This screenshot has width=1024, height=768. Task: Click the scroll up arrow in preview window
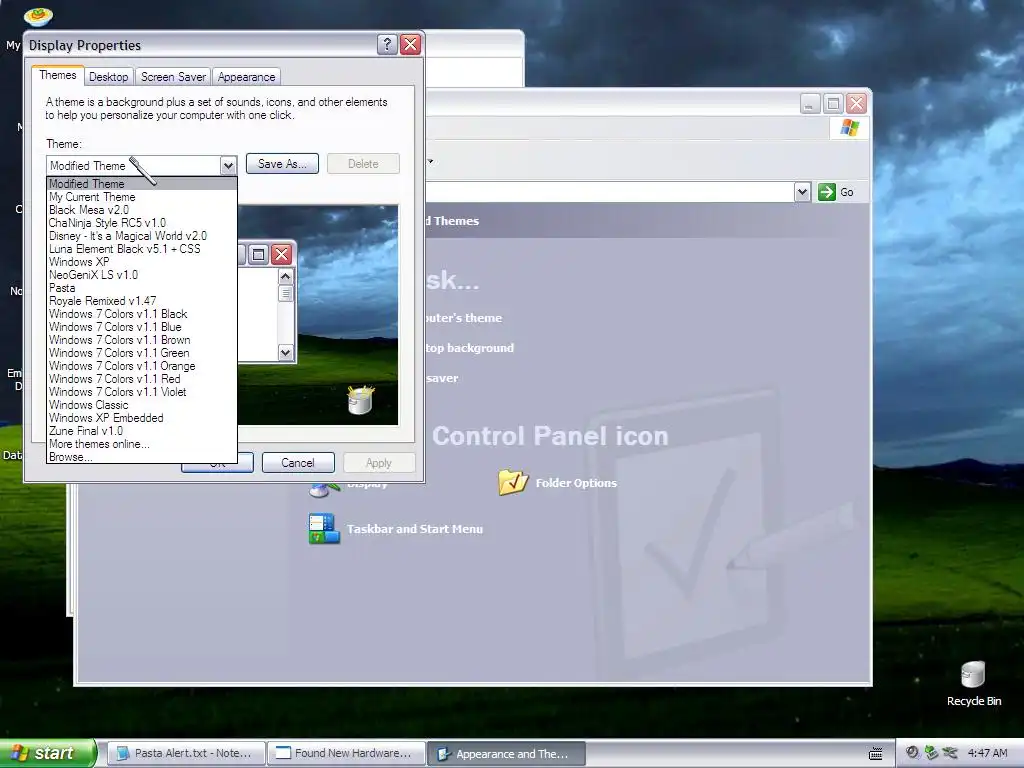tap(285, 277)
